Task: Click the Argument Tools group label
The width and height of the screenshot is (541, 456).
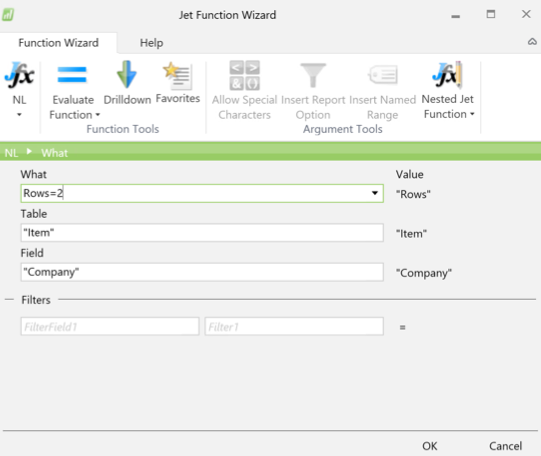Action: click(343, 129)
